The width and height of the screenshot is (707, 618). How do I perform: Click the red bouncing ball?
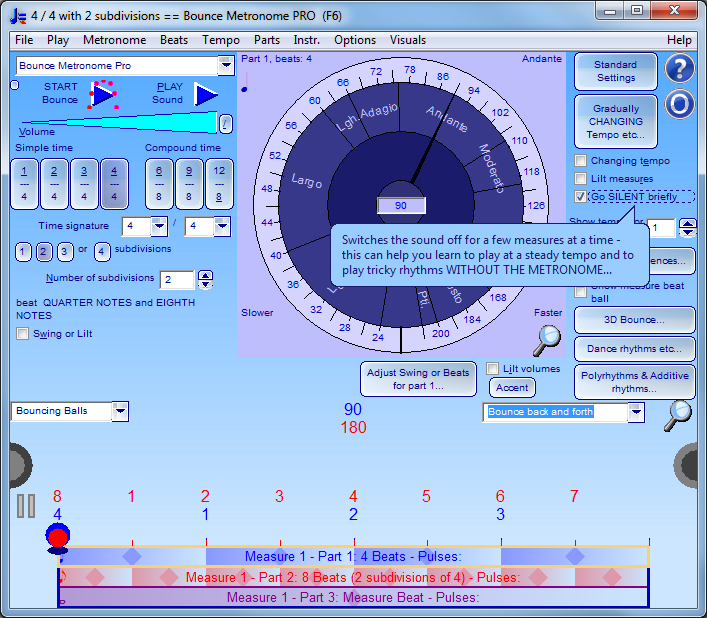pyautogui.click(x=58, y=536)
